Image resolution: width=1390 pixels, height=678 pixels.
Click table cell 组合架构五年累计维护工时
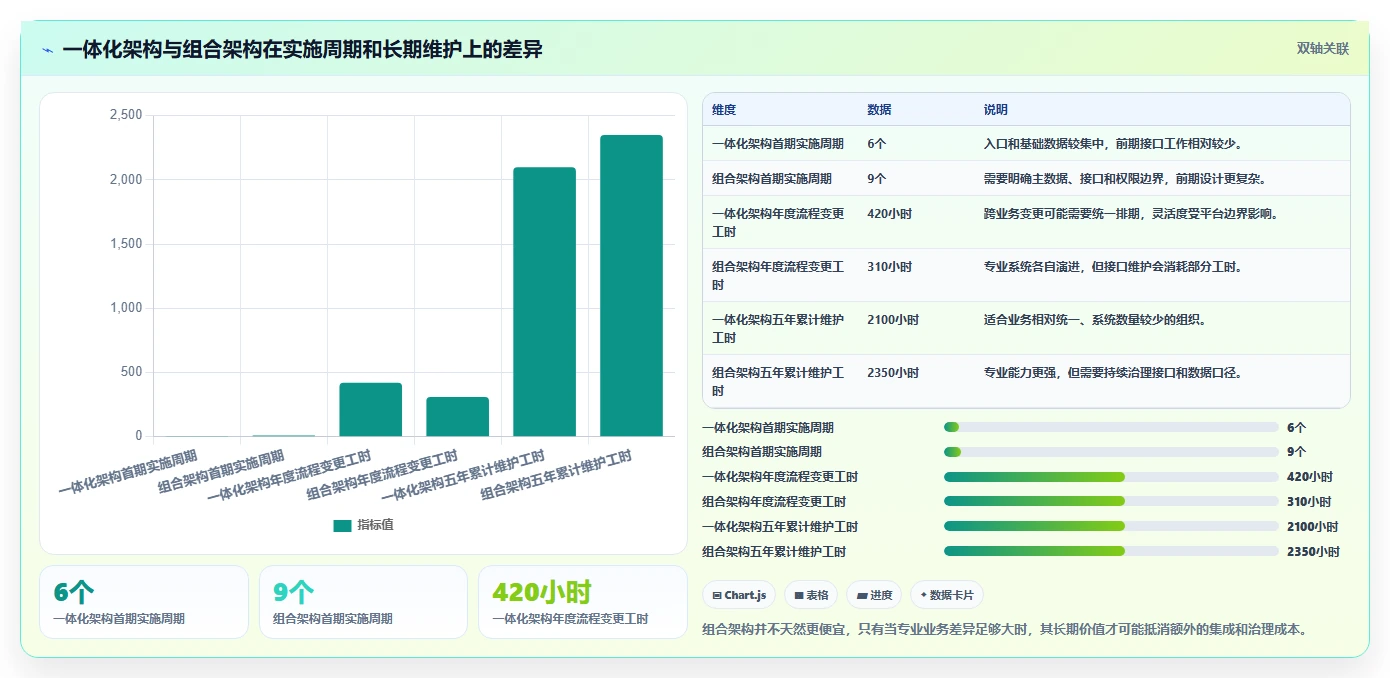(x=778, y=382)
